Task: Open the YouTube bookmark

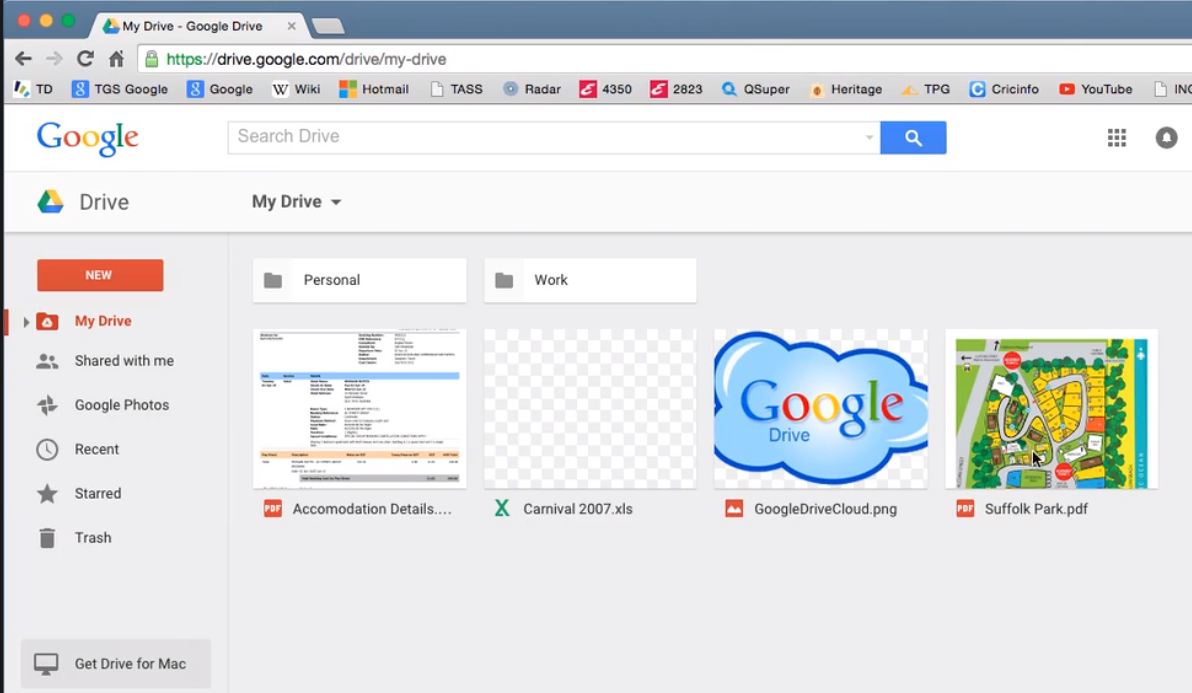Action: point(1095,89)
